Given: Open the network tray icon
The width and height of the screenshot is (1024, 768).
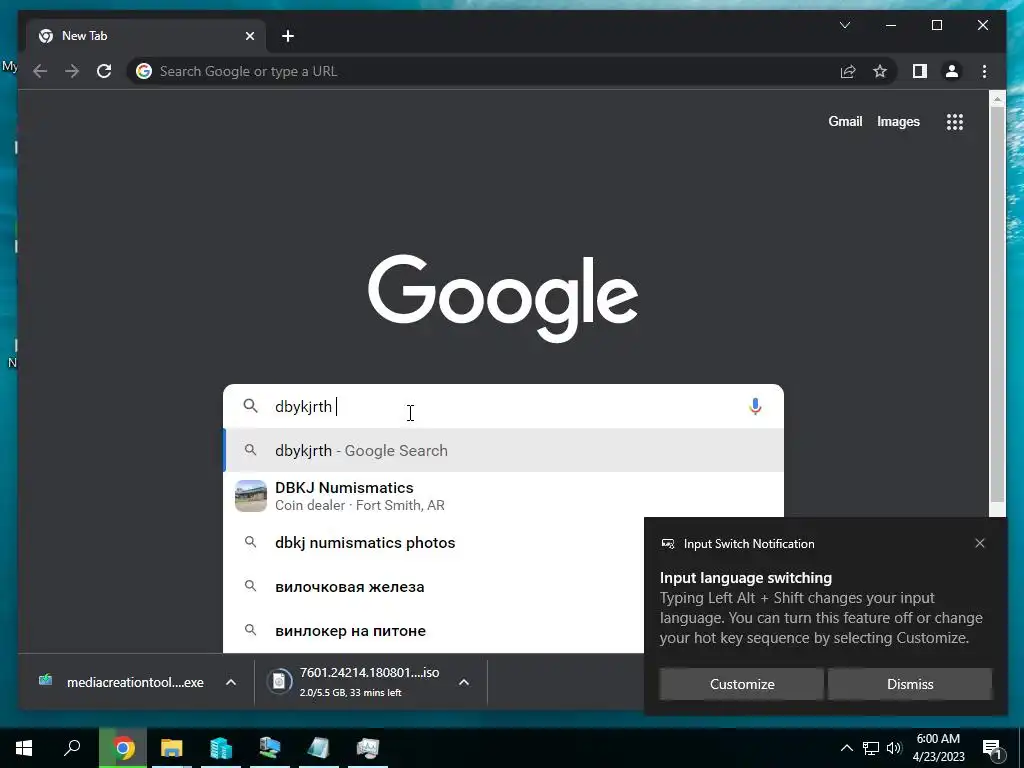Looking at the screenshot, I should click(x=870, y=748).
